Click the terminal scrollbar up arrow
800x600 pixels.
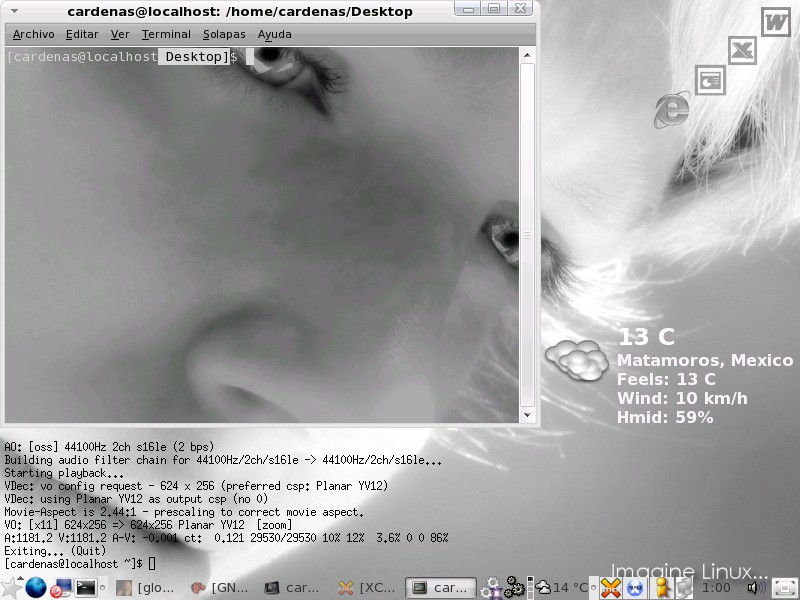tap(527, 55)
